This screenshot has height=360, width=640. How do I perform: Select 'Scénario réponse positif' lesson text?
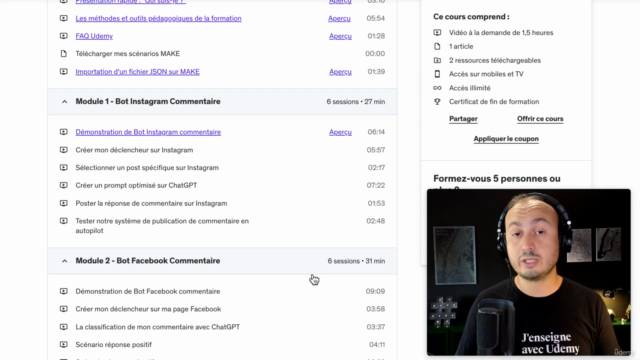(x=113, y=344)
